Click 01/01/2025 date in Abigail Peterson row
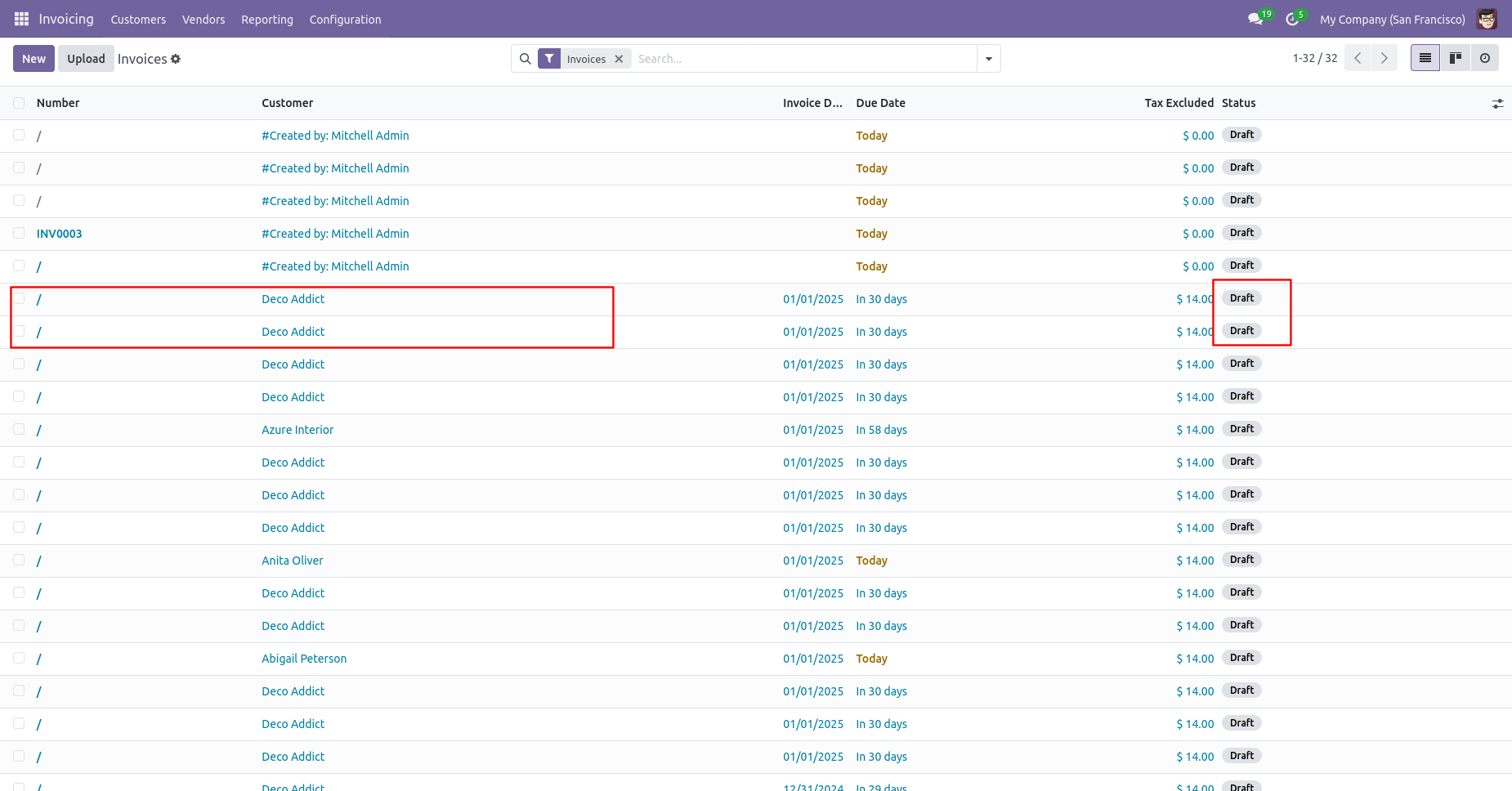 click(813, 659)
